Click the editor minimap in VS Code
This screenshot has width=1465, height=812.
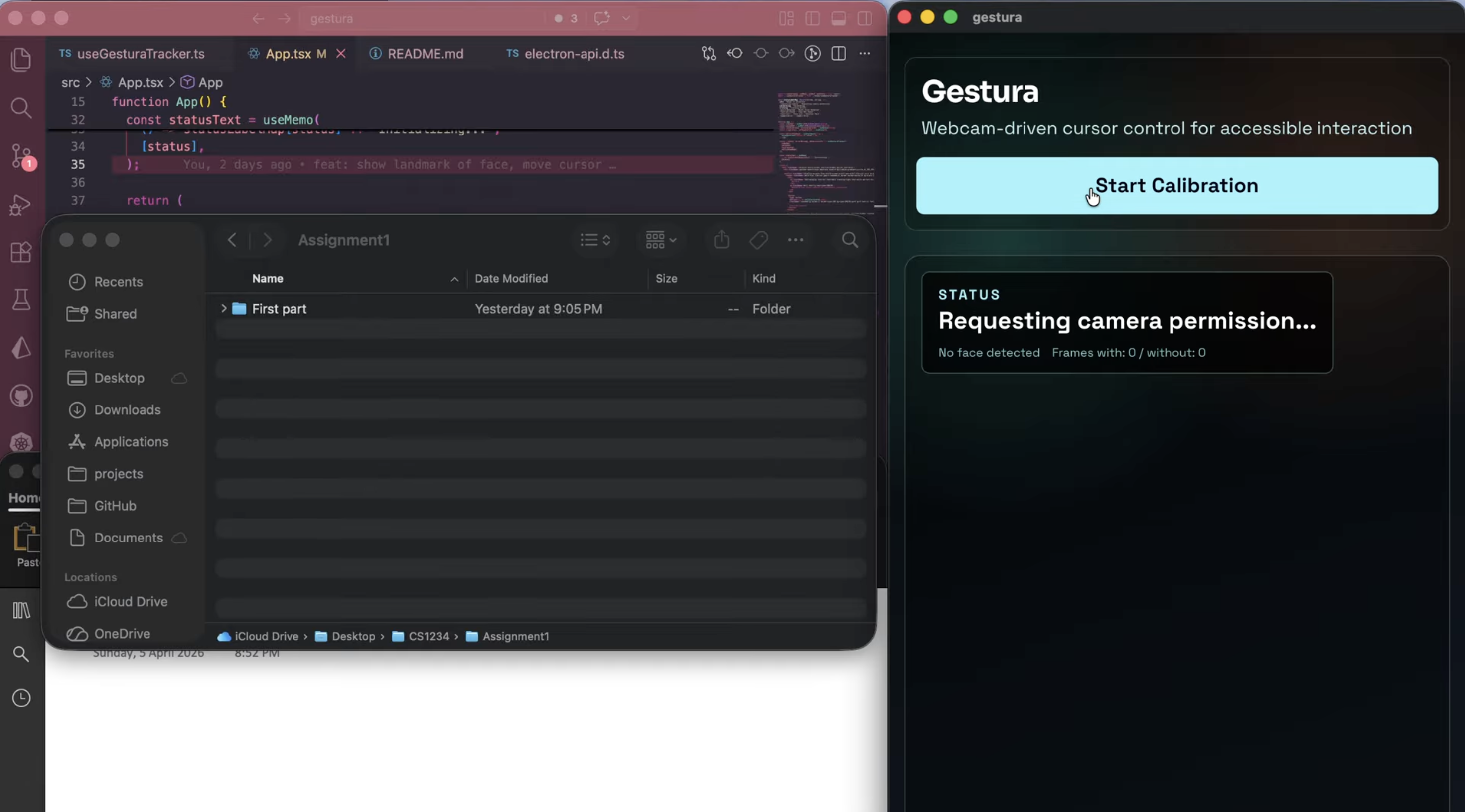point(826,152)
